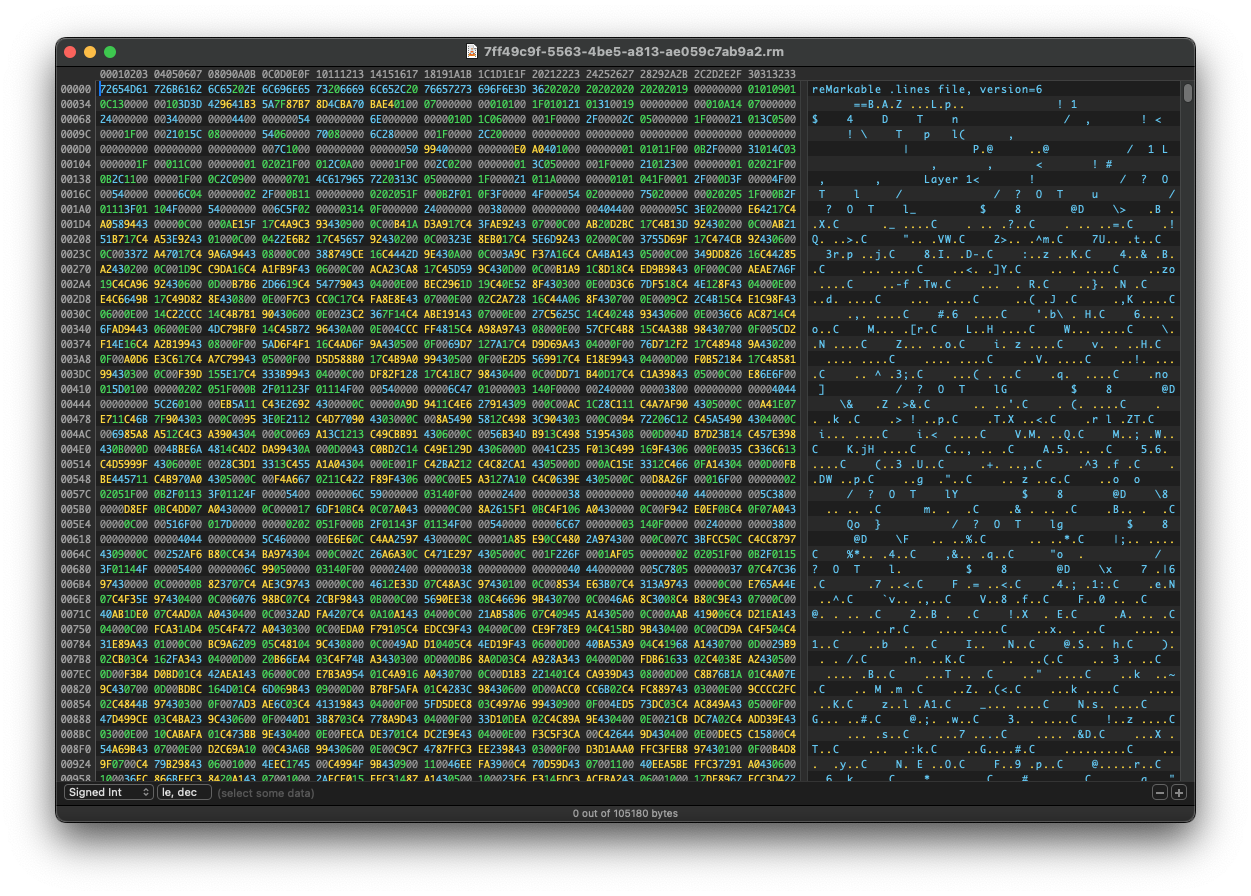Click the vertical scrollbar thumb
This screenshot has height=896, width=1251.
pyautogui.click(x=1187, y=93)
